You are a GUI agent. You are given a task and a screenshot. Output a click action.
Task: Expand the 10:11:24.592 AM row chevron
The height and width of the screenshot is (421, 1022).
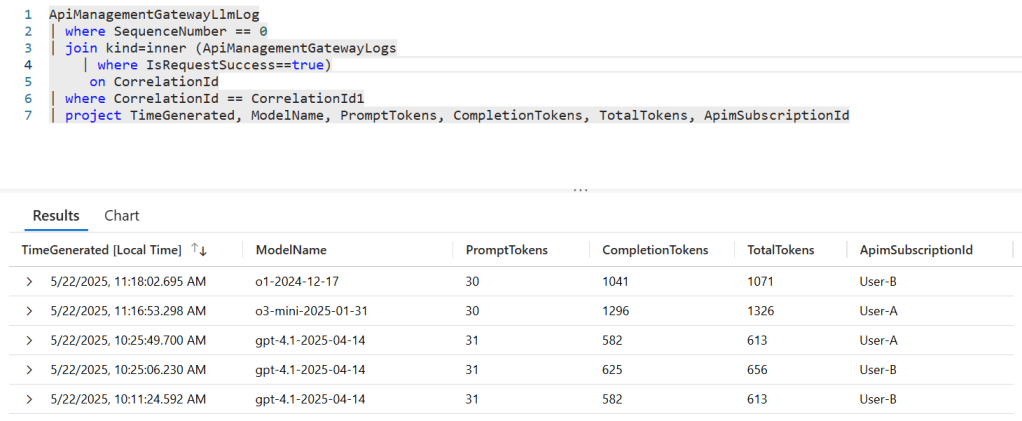coord(30,399)
